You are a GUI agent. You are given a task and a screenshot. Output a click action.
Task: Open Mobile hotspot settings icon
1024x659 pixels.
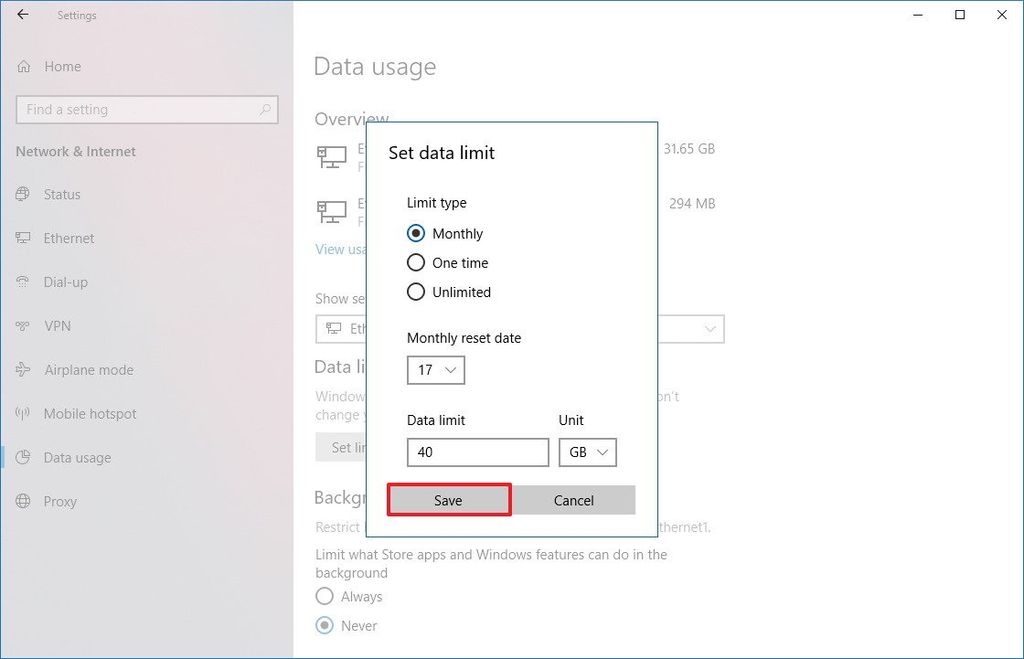point(22,414)
